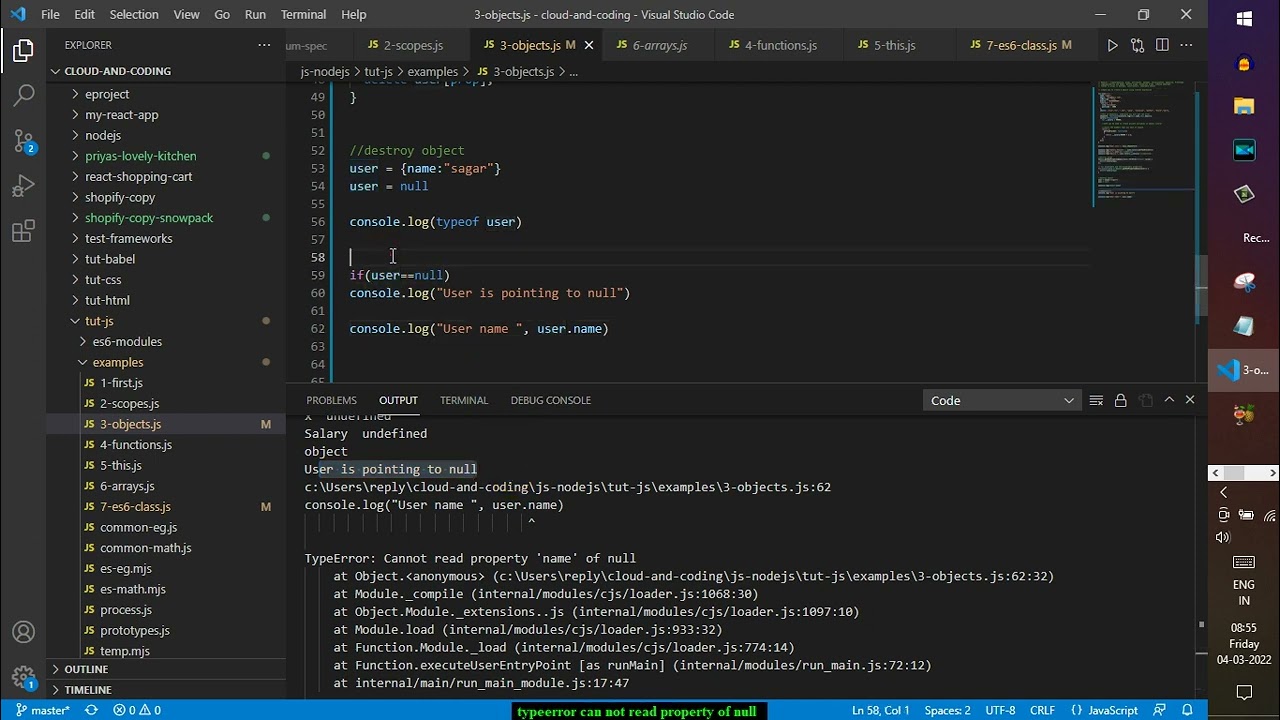
Task: Open Explorer panel More Actions ellipsis
Action: 264,45
